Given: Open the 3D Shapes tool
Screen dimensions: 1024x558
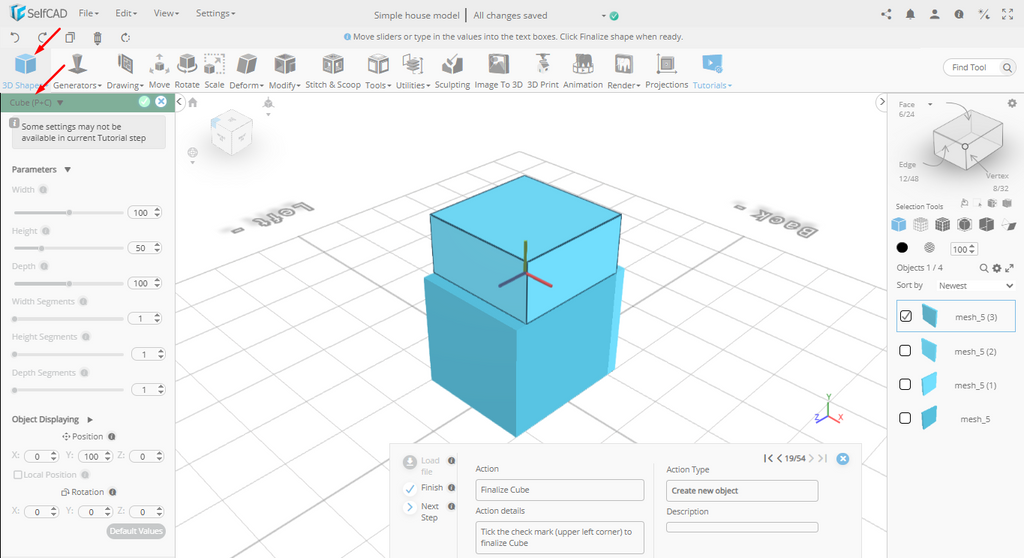Looking at the screenshot, I should pos(25,71).
